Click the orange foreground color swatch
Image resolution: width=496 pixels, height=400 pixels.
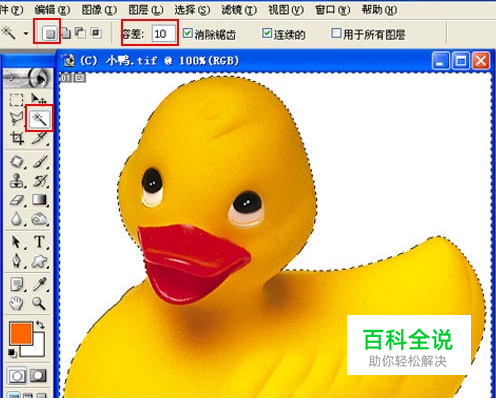pos(21,333)
